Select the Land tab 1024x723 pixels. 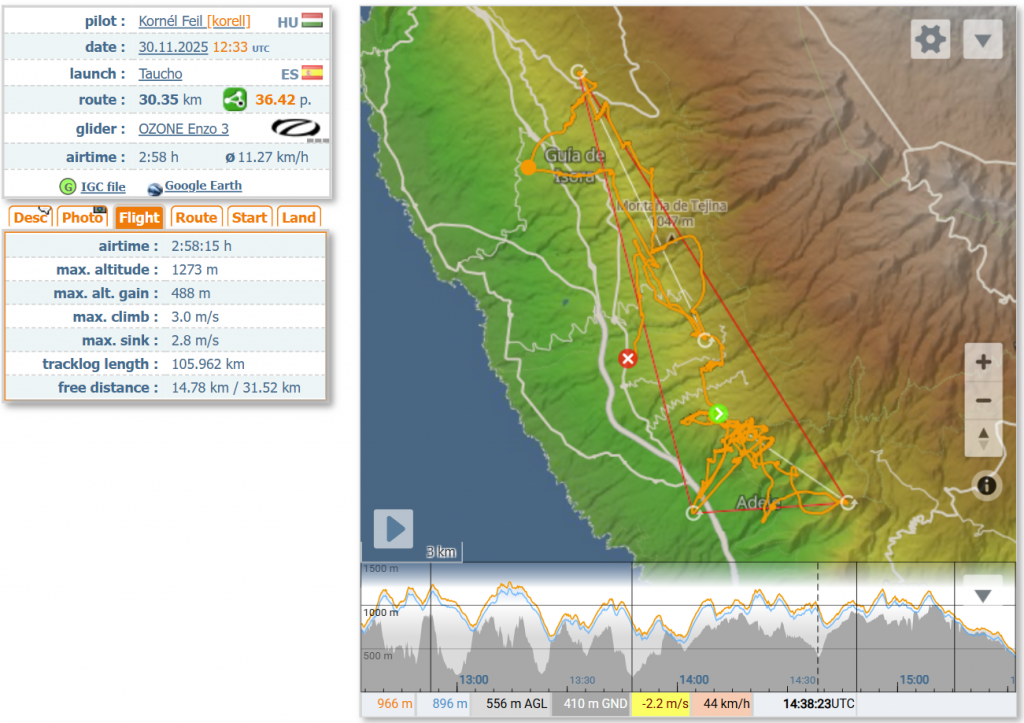[298, 218]
